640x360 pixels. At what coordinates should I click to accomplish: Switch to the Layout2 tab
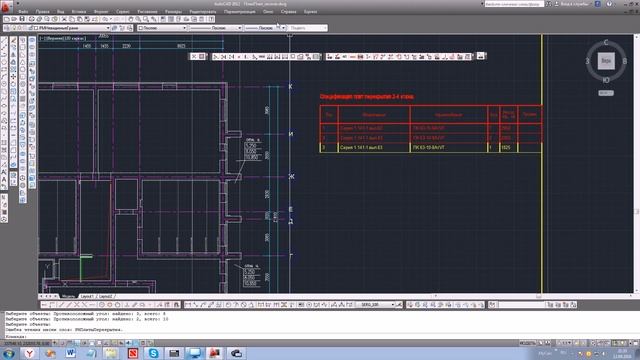click(x=105, y=296)
